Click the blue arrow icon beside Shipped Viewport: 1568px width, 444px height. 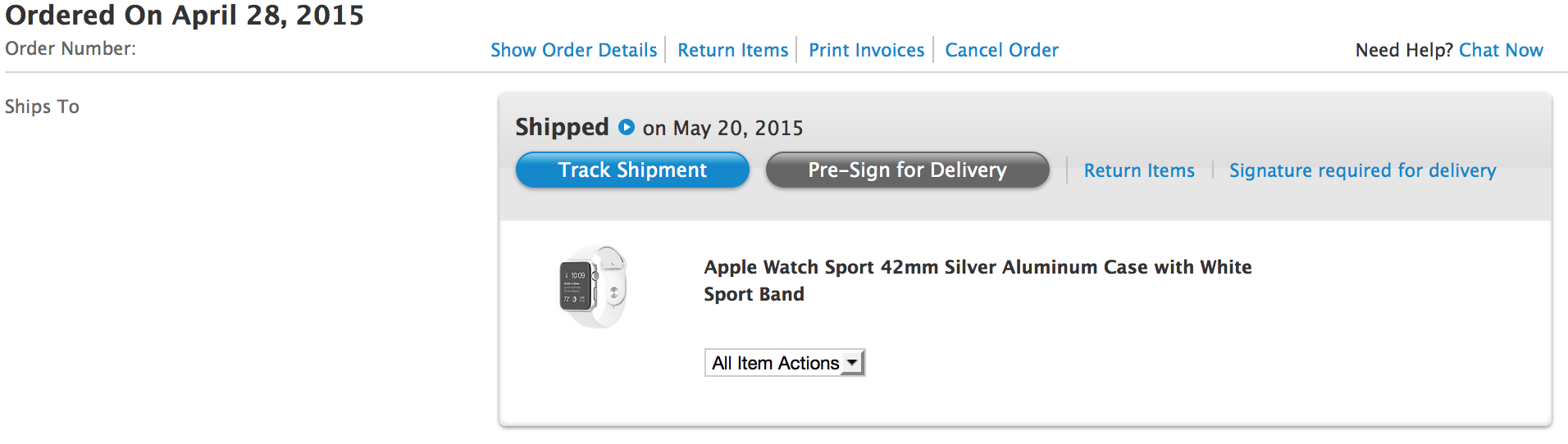click(627, 127)
